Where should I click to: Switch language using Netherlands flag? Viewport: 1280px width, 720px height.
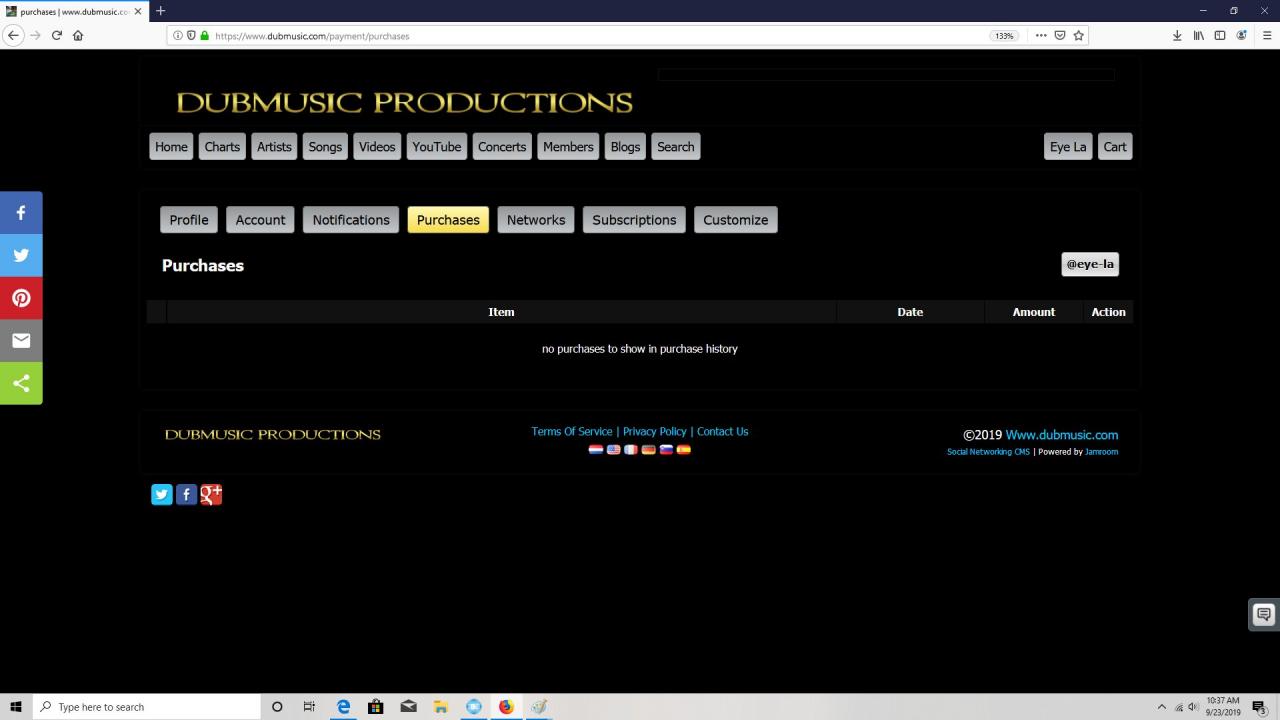596,450
